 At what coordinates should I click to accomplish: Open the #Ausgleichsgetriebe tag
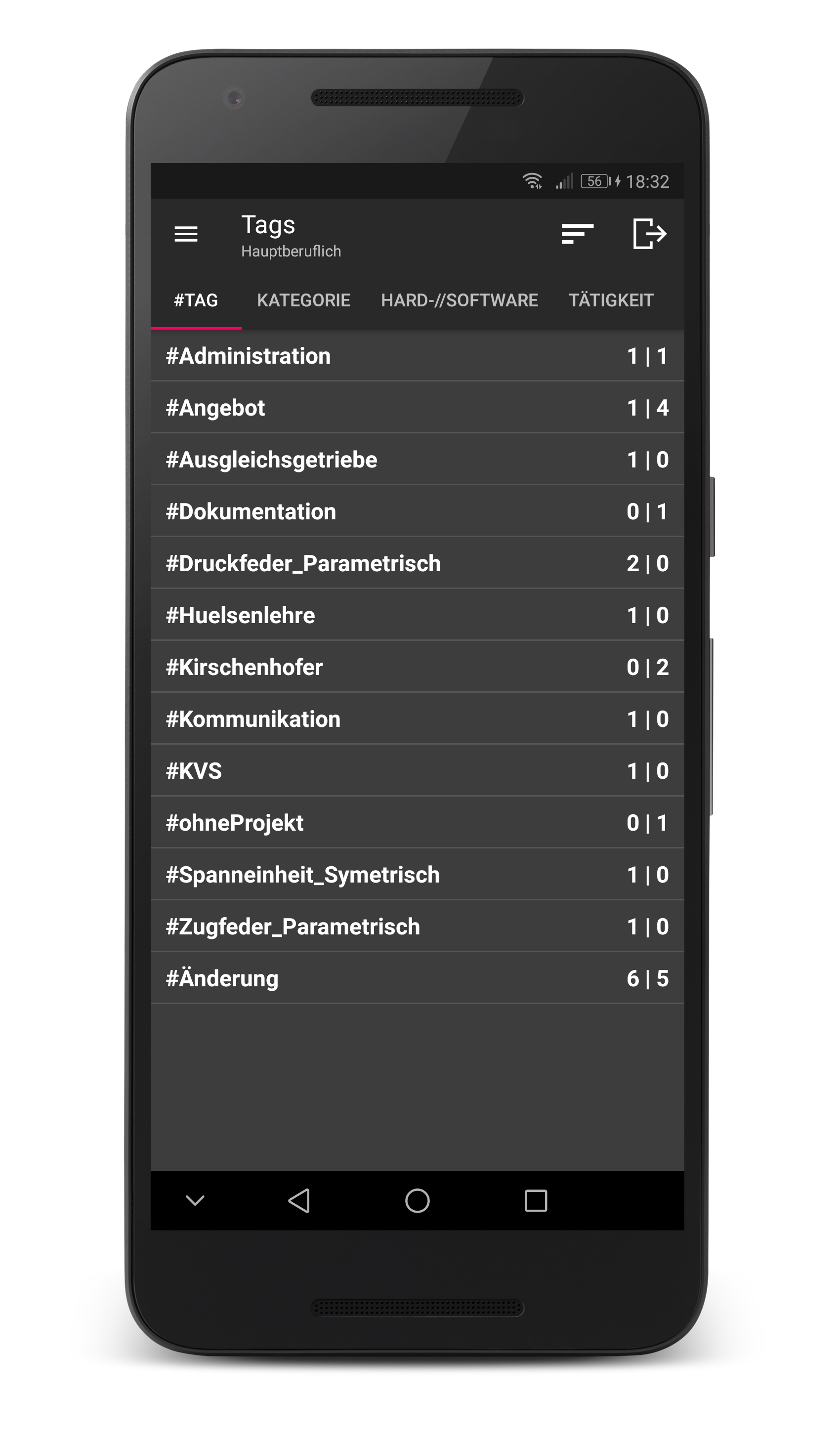(x=417, y=460)
